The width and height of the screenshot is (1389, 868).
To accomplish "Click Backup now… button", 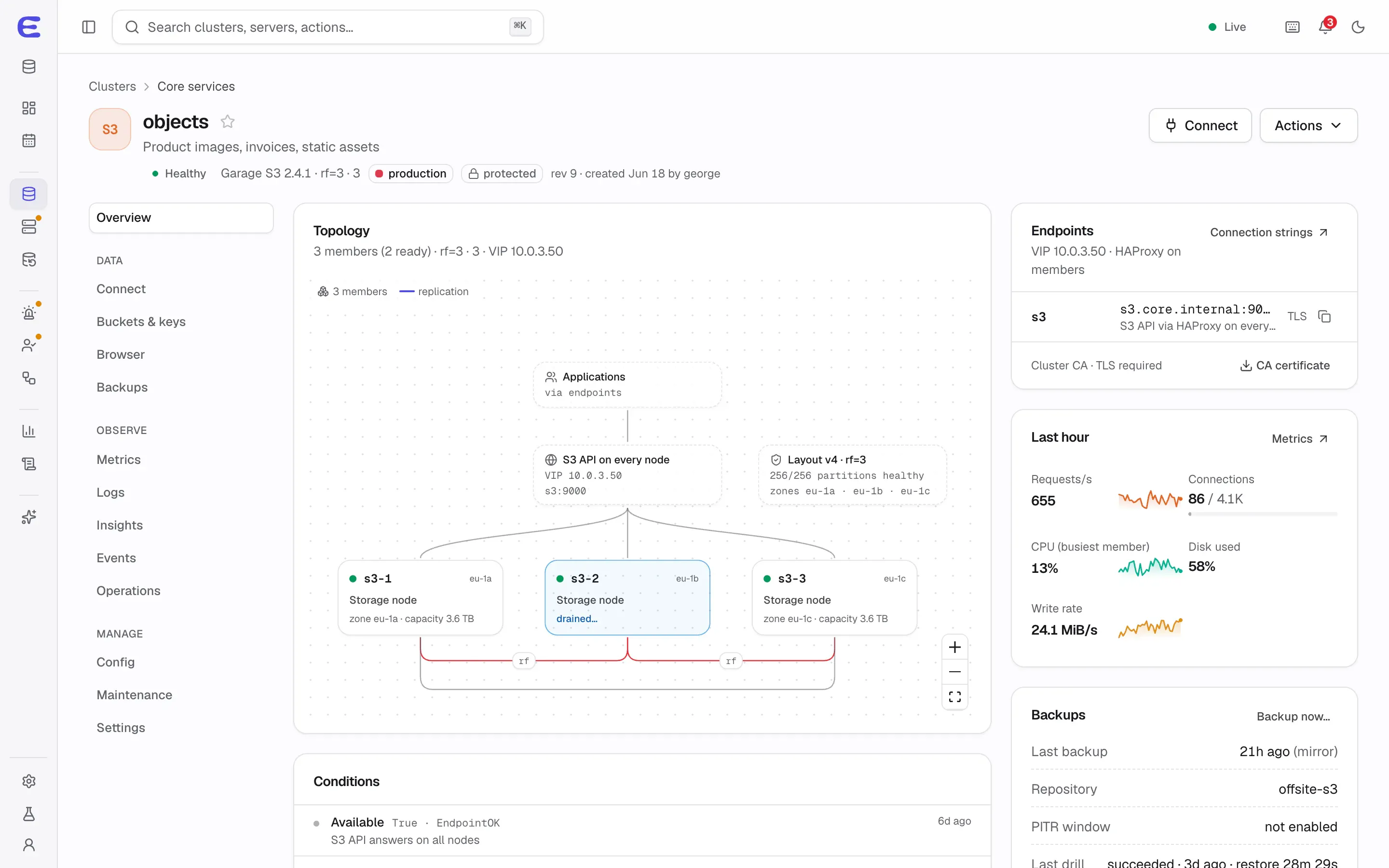I will pyautogui.click(x=1293, y=716).
